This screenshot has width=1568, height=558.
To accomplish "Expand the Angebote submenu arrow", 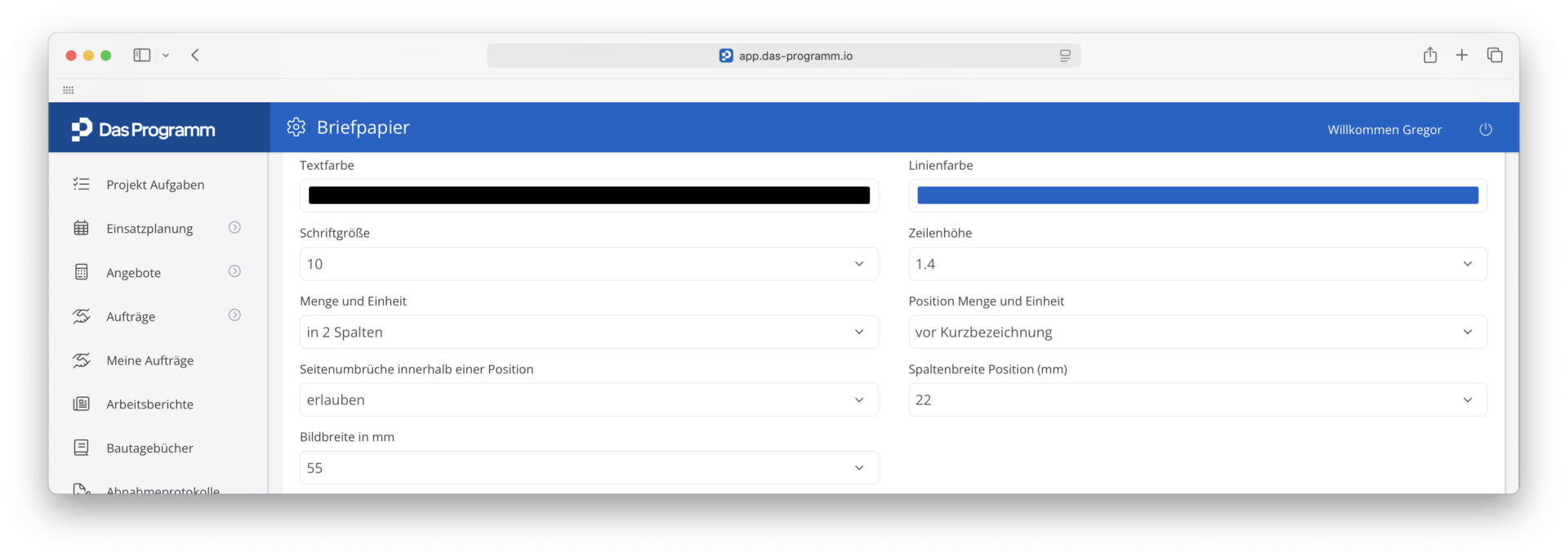I will click(x=234, y=271).
